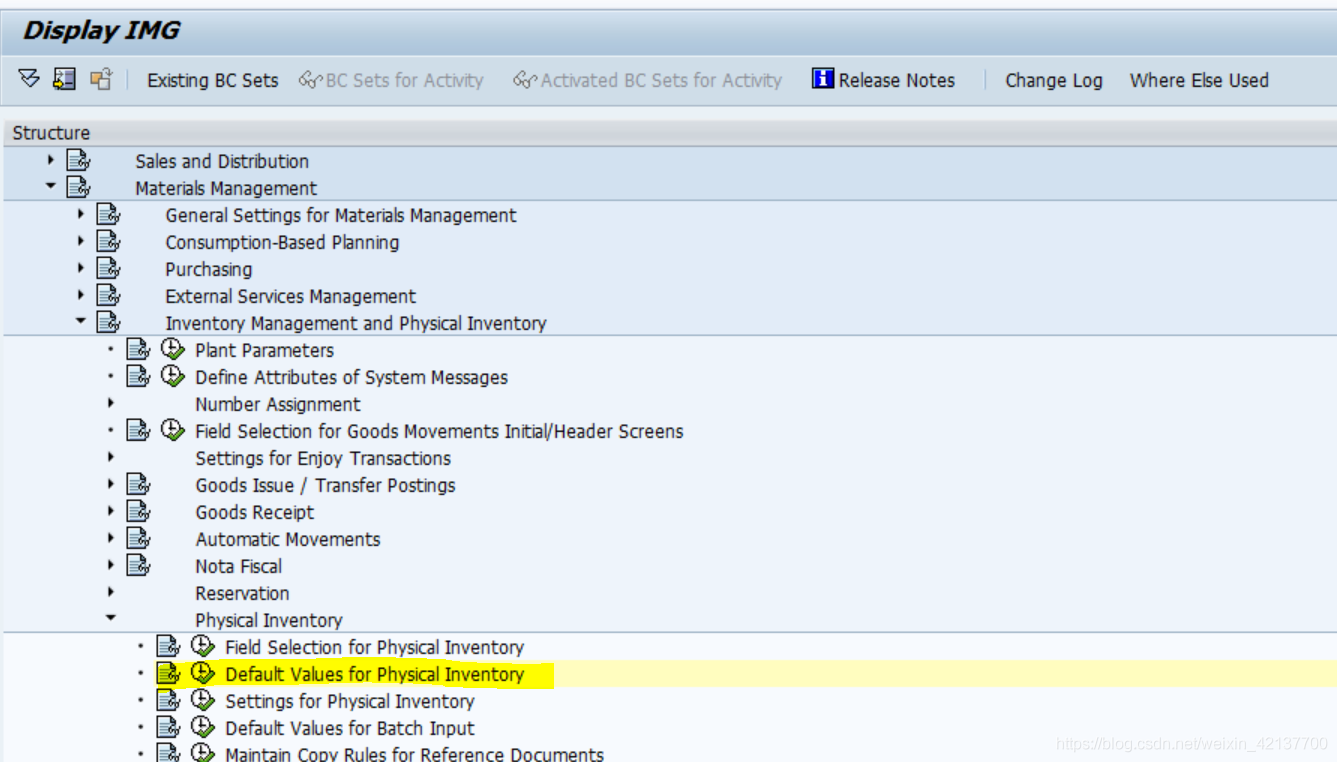
Task: Click the Expand All toolbar icon
Action: pyautogui.click(x=29, y=79)
